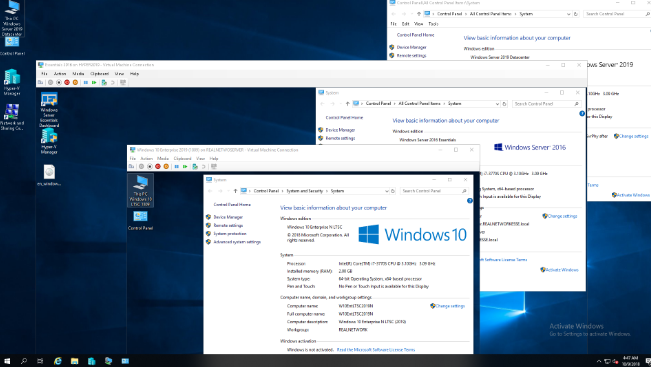Screen dimensions: 651x367
Task: Open Media menu in Essentials 2016 VM window
Action: (x=78, y=73)
